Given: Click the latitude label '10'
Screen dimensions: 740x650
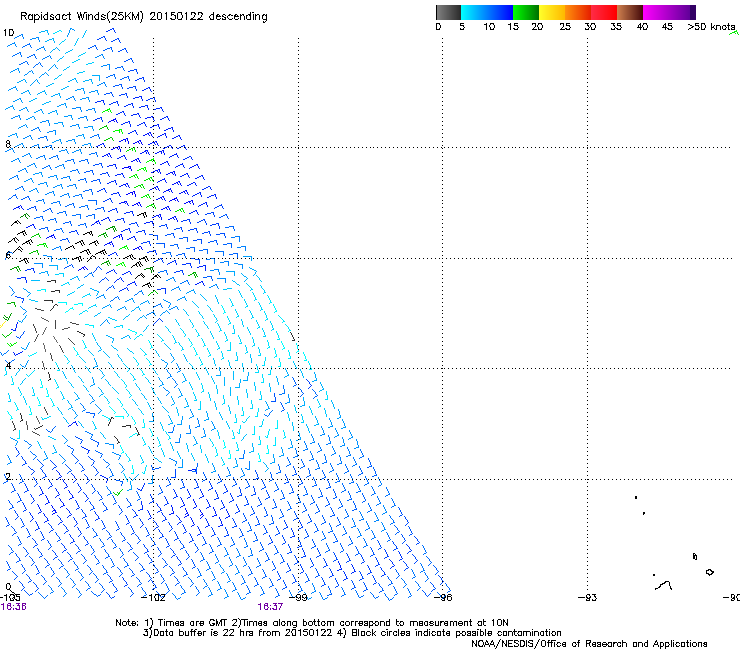Looking at the screenshot, I should [8, 33].
